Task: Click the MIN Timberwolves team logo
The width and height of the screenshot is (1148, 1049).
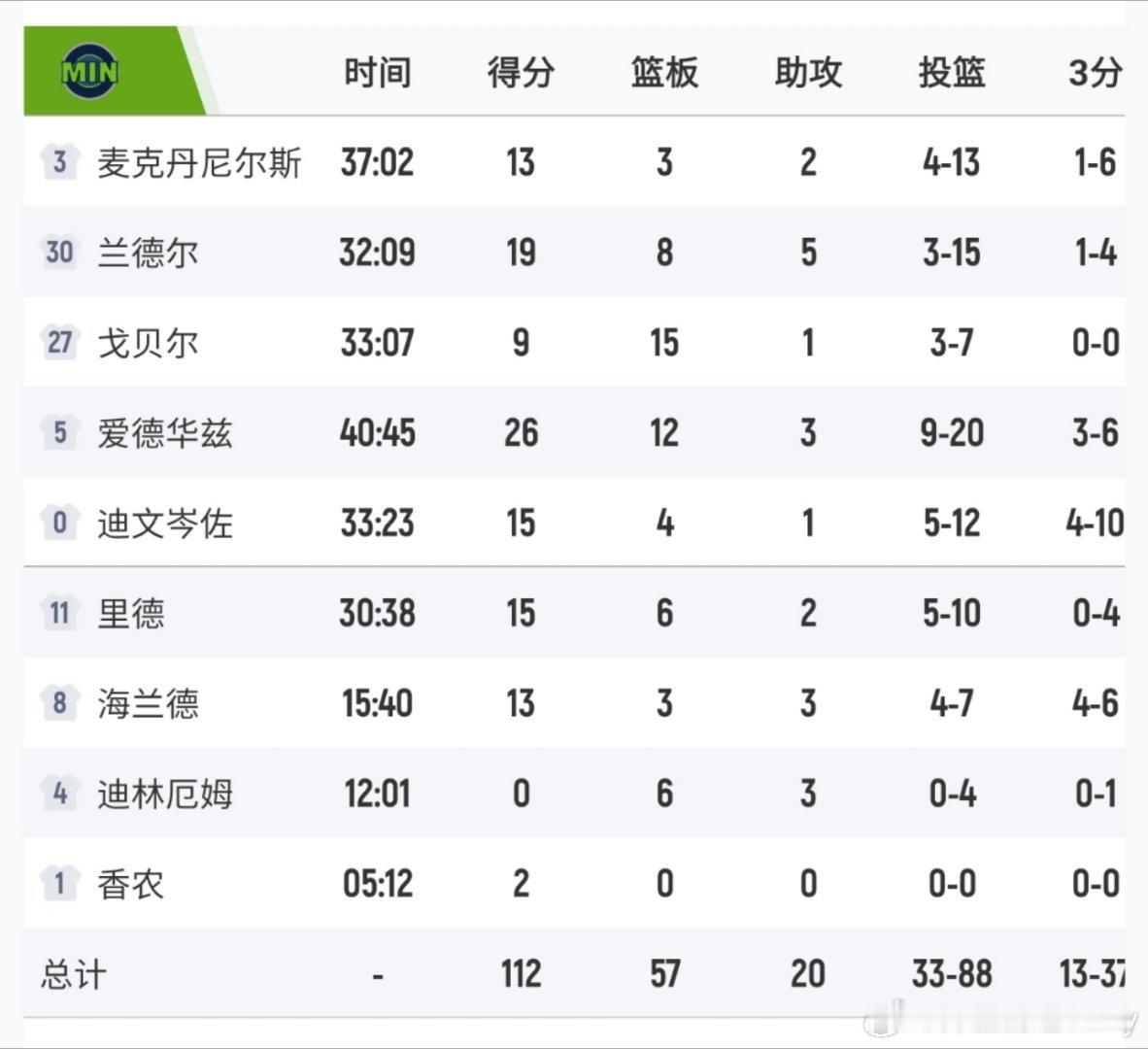Action: 90,71
